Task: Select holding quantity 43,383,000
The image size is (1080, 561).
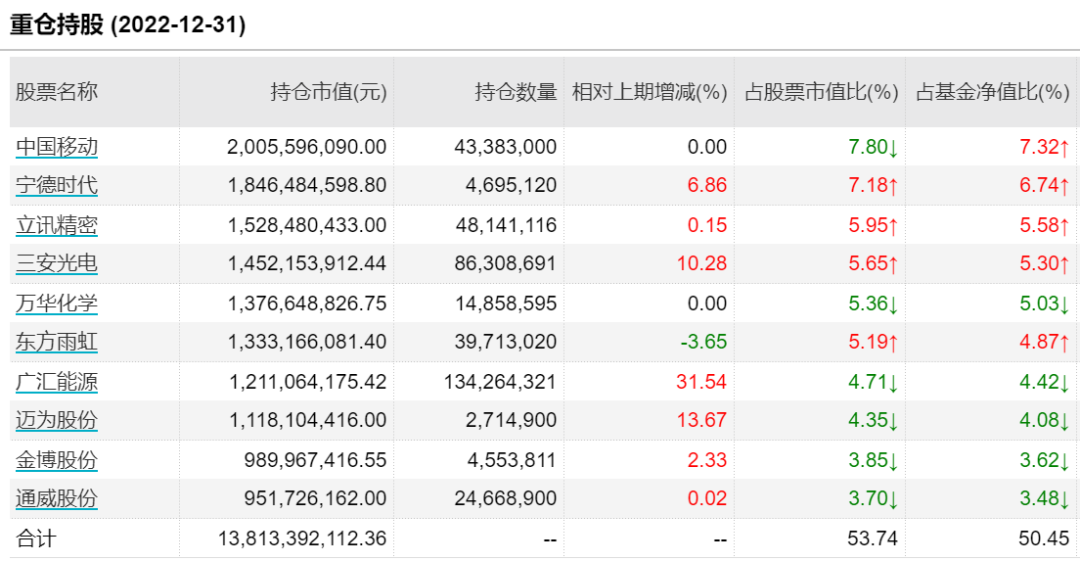Action: pos(506,147)
